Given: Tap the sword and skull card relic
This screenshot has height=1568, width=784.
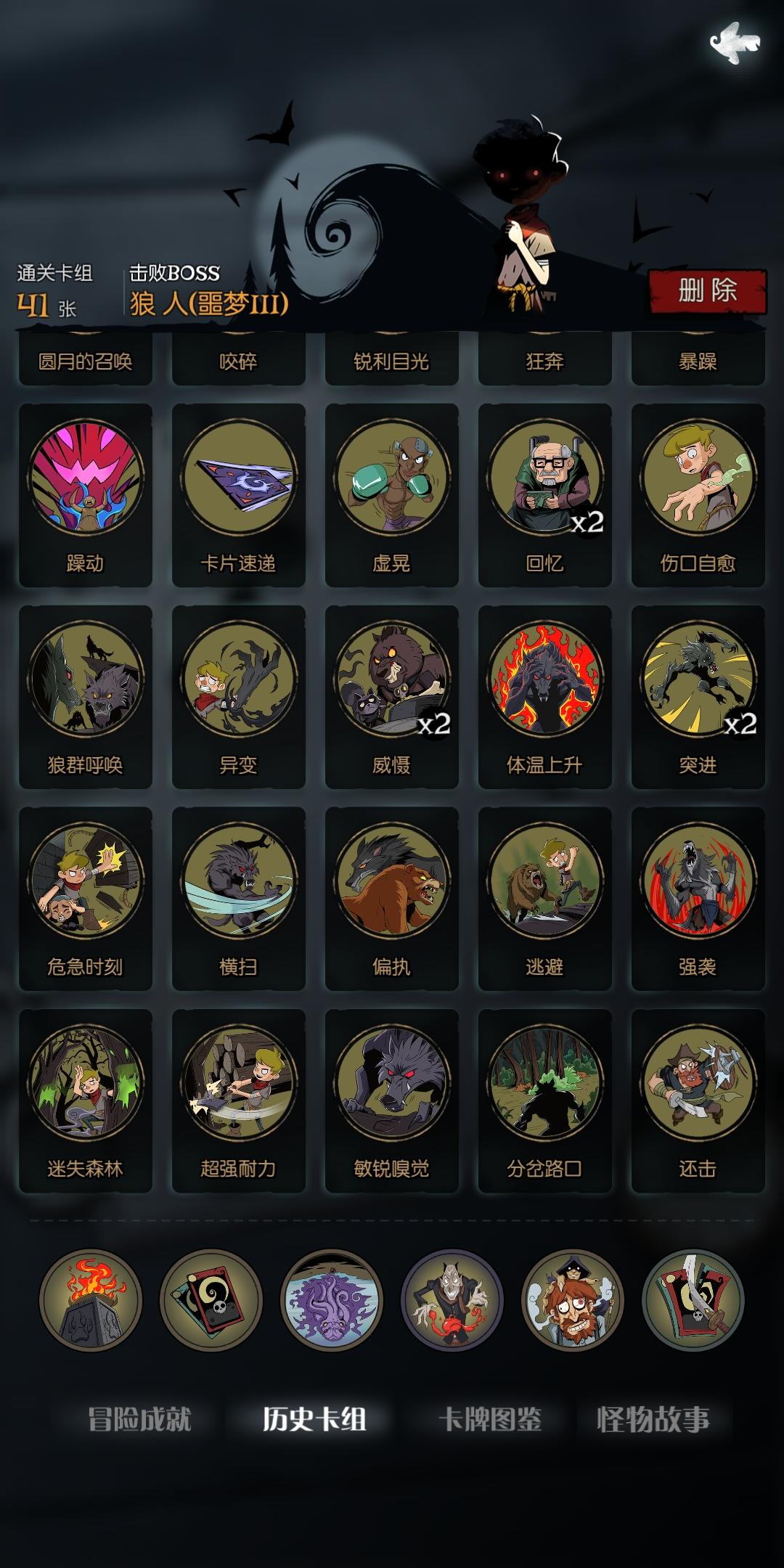Looking at the screenshot, I should 693,1300.
